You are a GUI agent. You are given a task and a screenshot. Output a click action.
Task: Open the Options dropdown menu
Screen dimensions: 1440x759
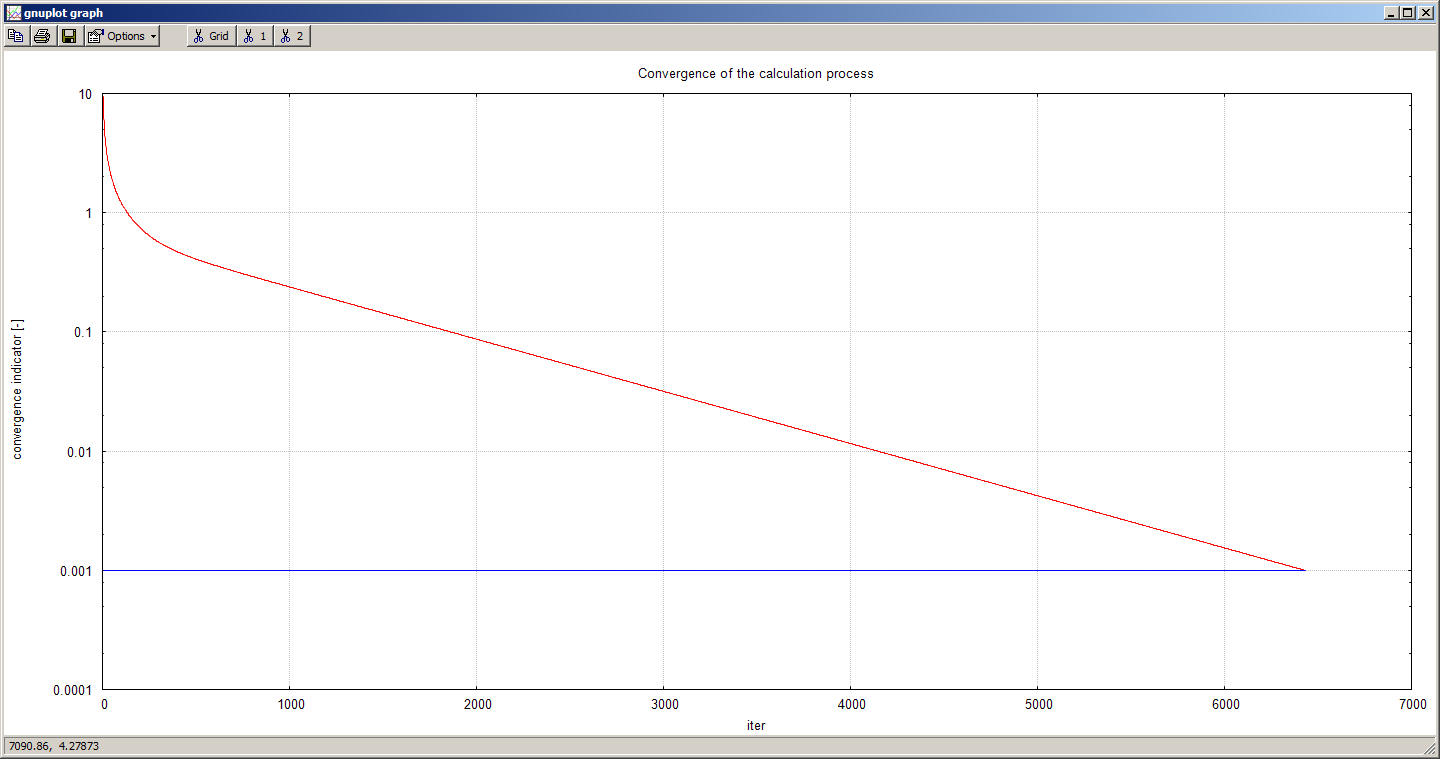122,36
